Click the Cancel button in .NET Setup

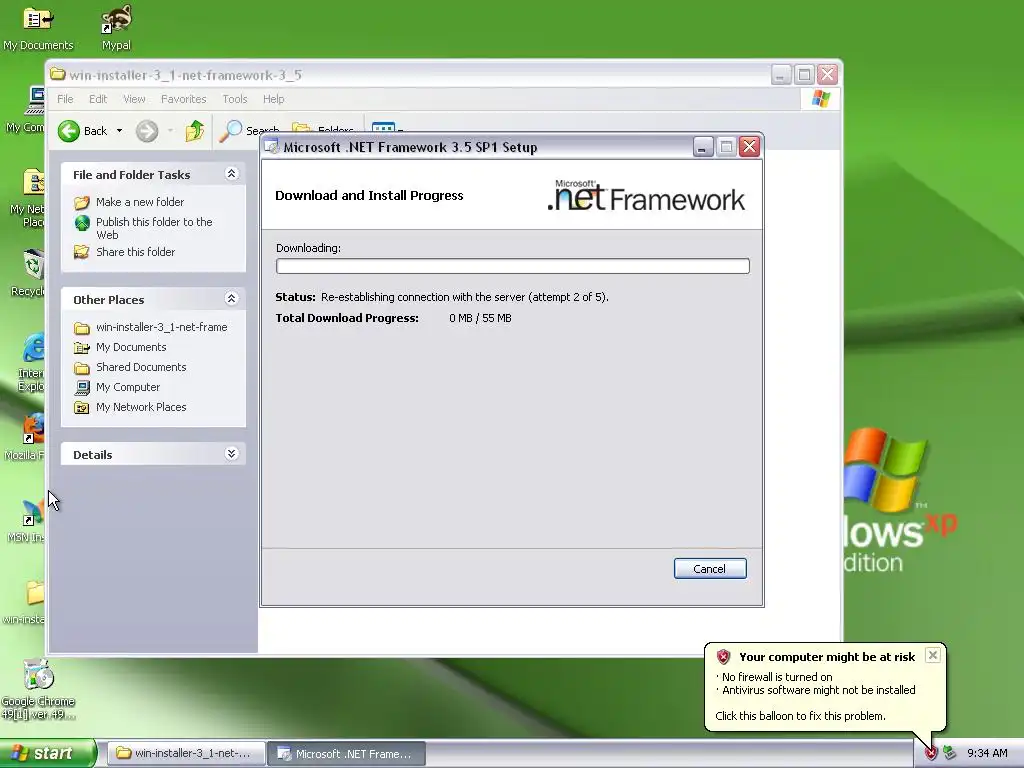pyautogui.click(x=710, y=569)
